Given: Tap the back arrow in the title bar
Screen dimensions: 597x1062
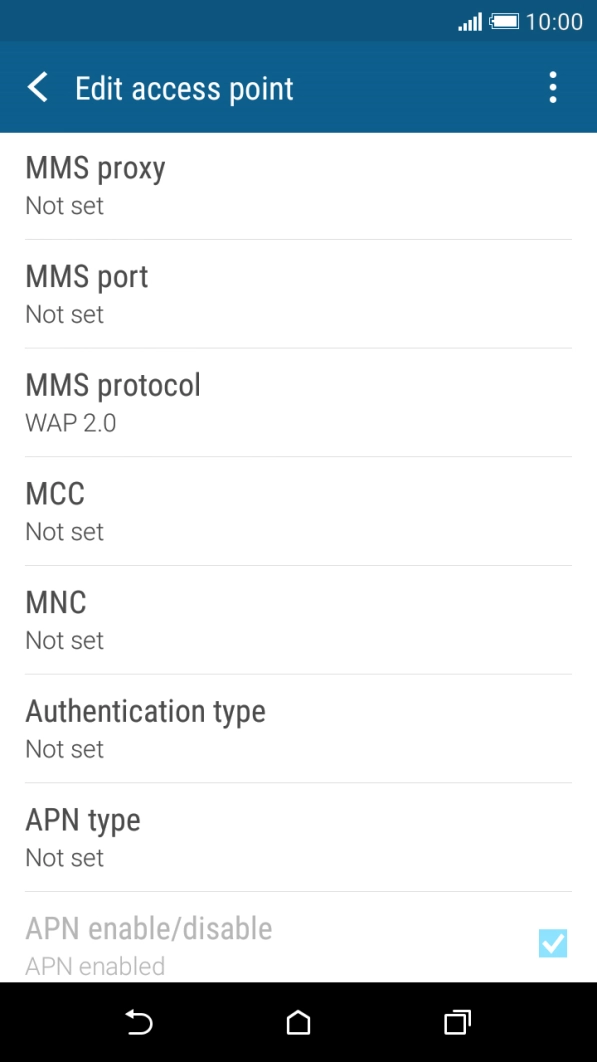Looking at the screenshot, I should tap(37, 88).
